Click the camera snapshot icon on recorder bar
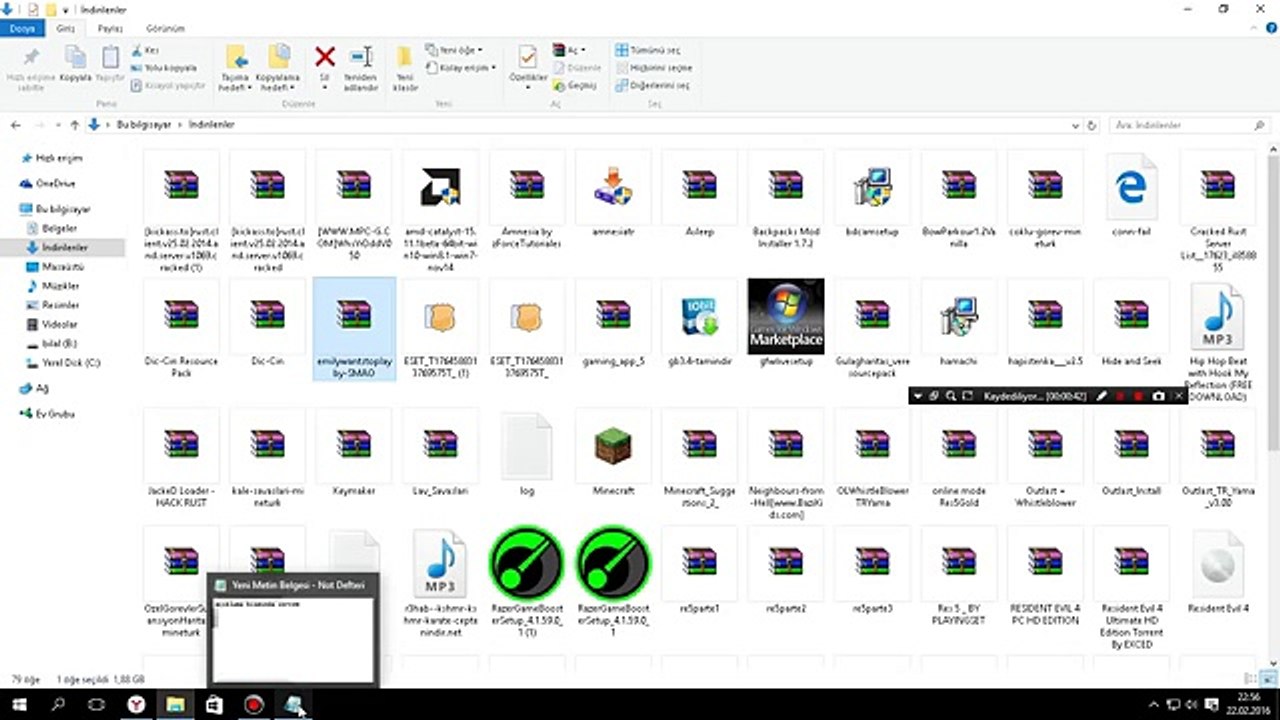The image size is (1280, 720). [1158, 396]
